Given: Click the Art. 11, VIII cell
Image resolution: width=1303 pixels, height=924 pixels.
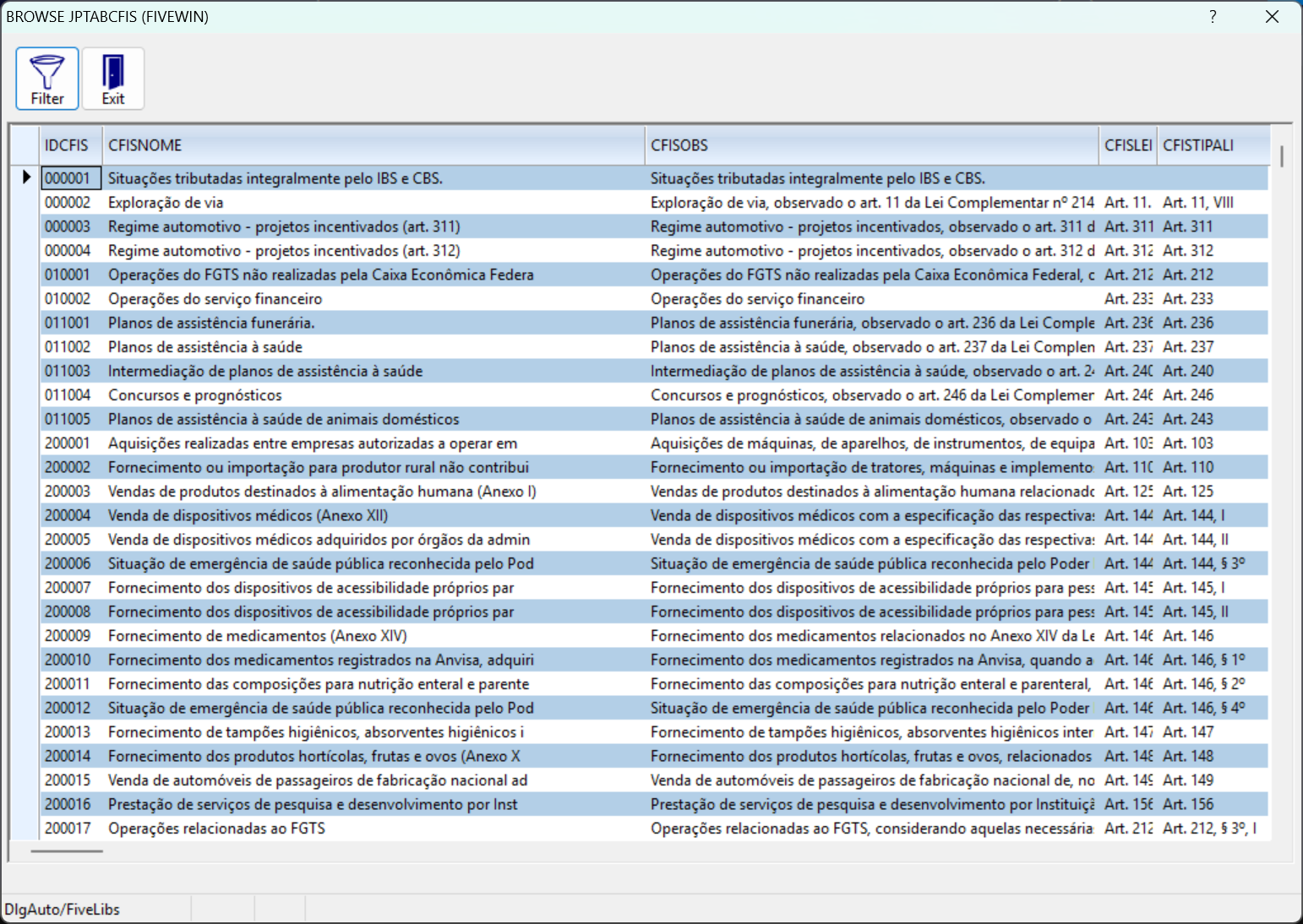Looking at the screenshot, I should pos(1198,203).
